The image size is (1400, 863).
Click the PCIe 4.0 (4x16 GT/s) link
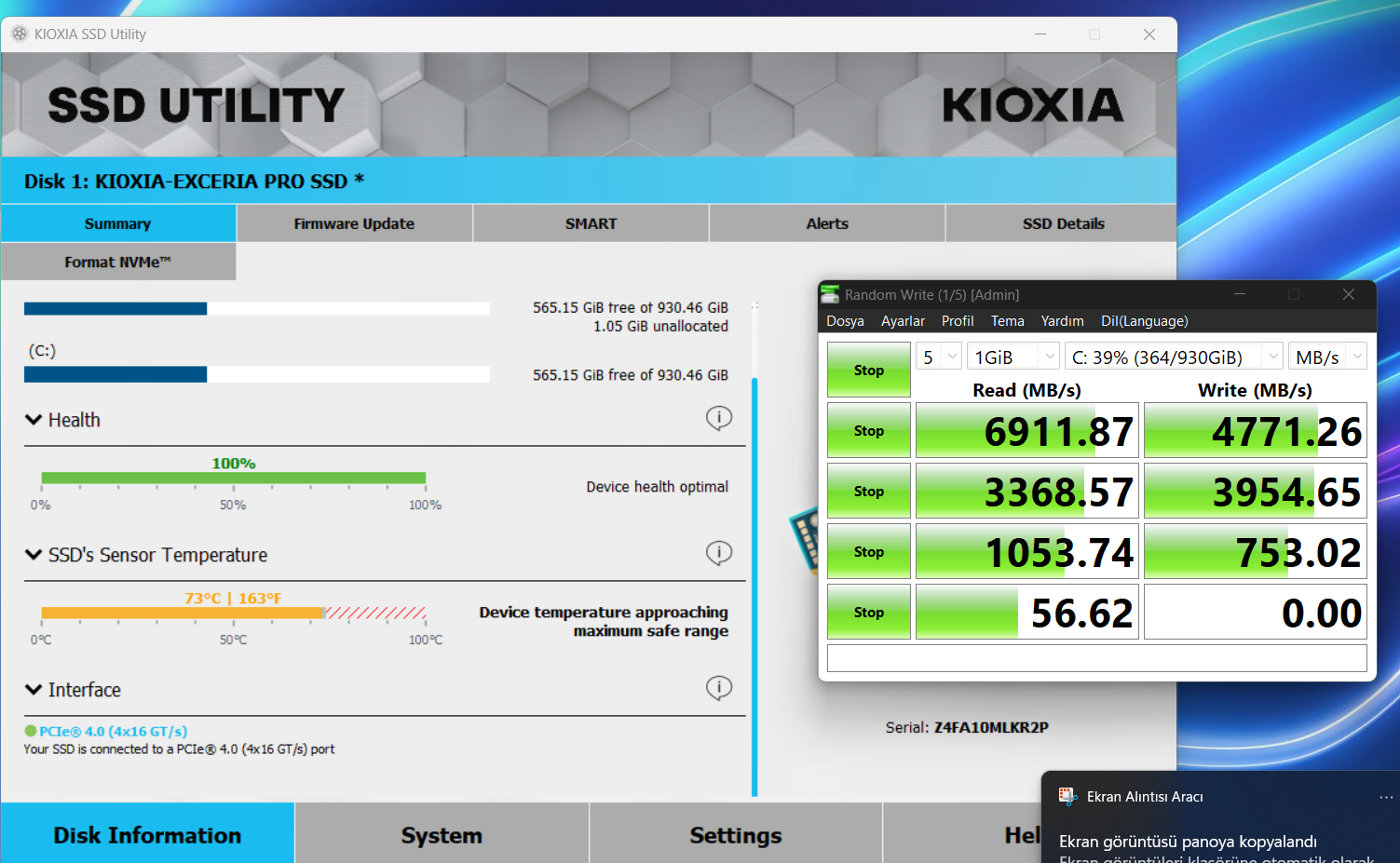tap(113, 732)
